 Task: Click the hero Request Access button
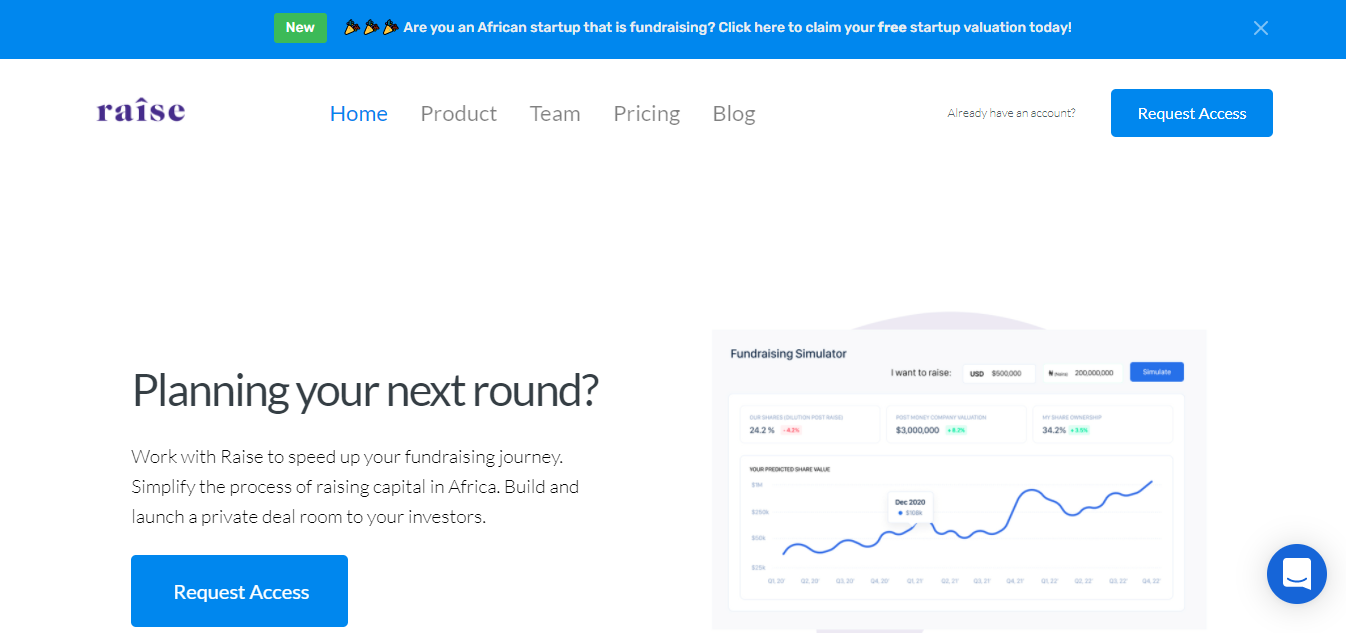[x=239, y=591]
